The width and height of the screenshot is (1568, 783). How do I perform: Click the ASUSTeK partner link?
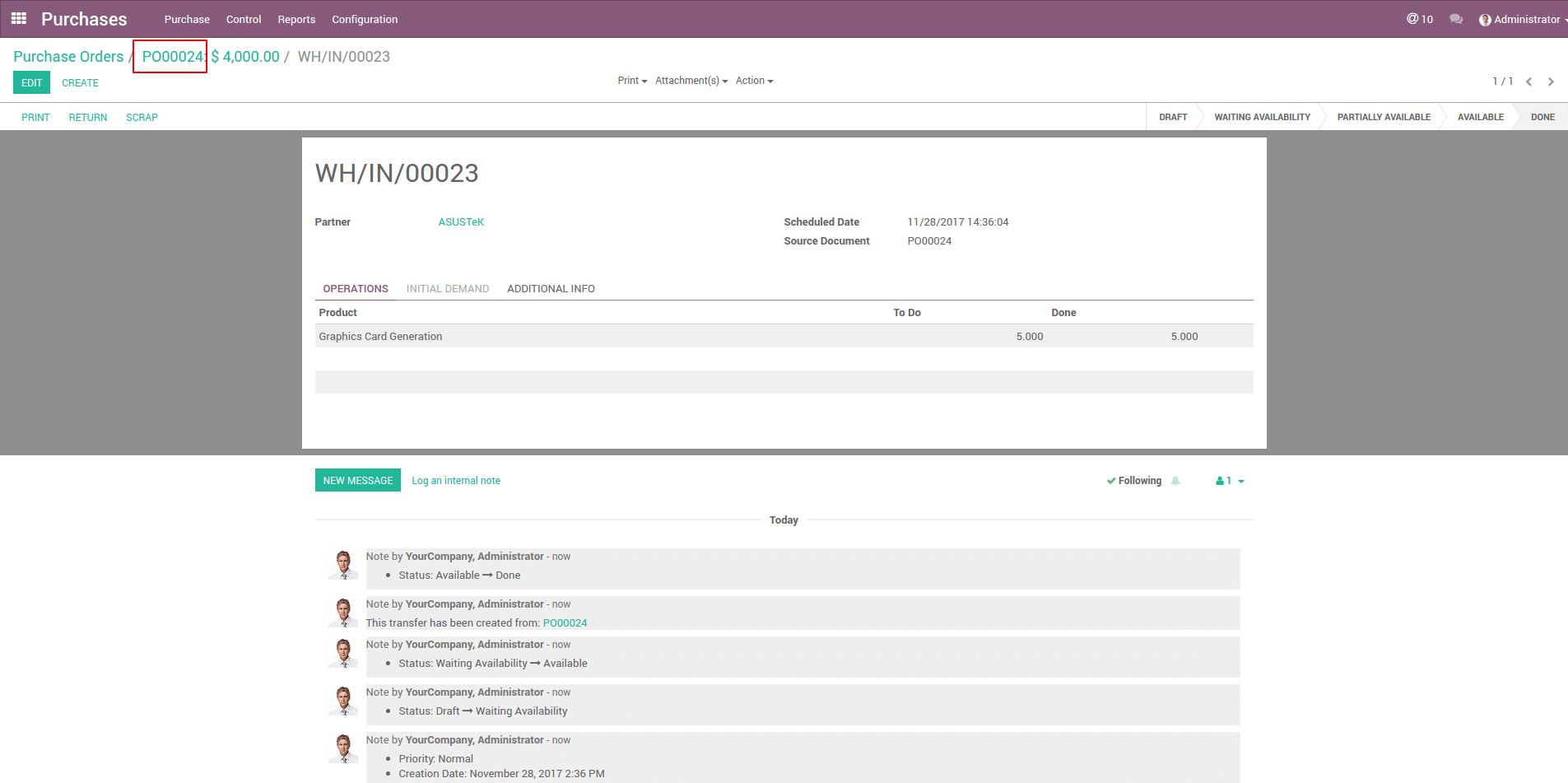(461, 222)
